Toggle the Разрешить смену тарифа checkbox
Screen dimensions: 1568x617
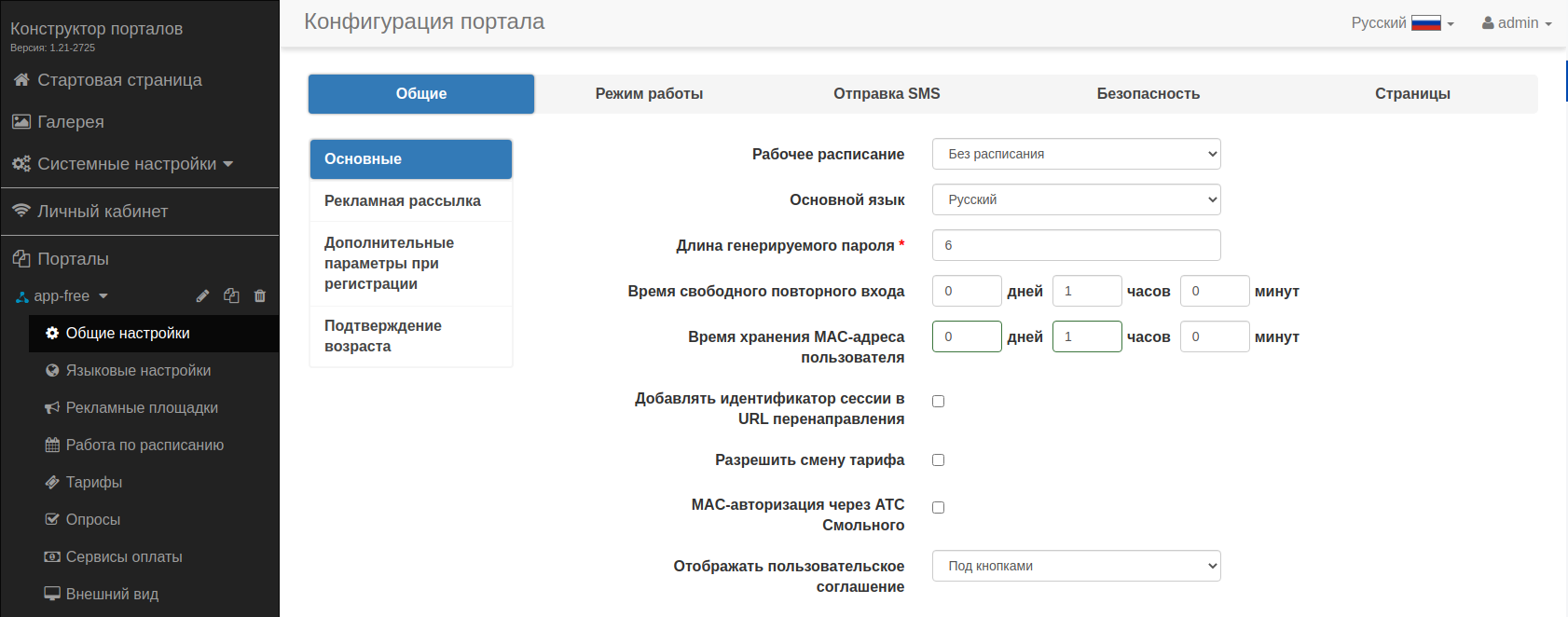[x=938, y=460]
